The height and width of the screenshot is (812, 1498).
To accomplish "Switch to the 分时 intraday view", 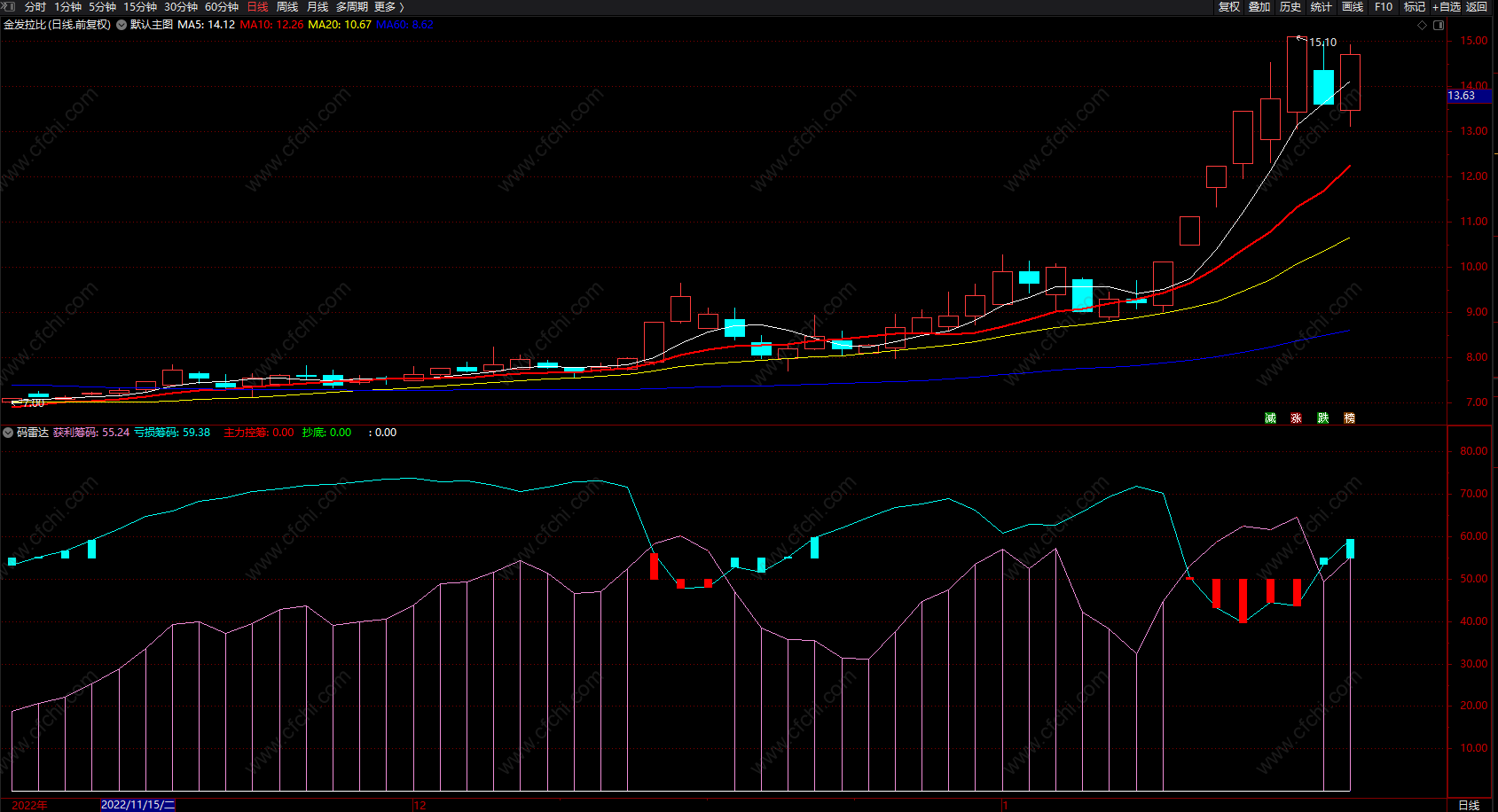I will (35, 7).
